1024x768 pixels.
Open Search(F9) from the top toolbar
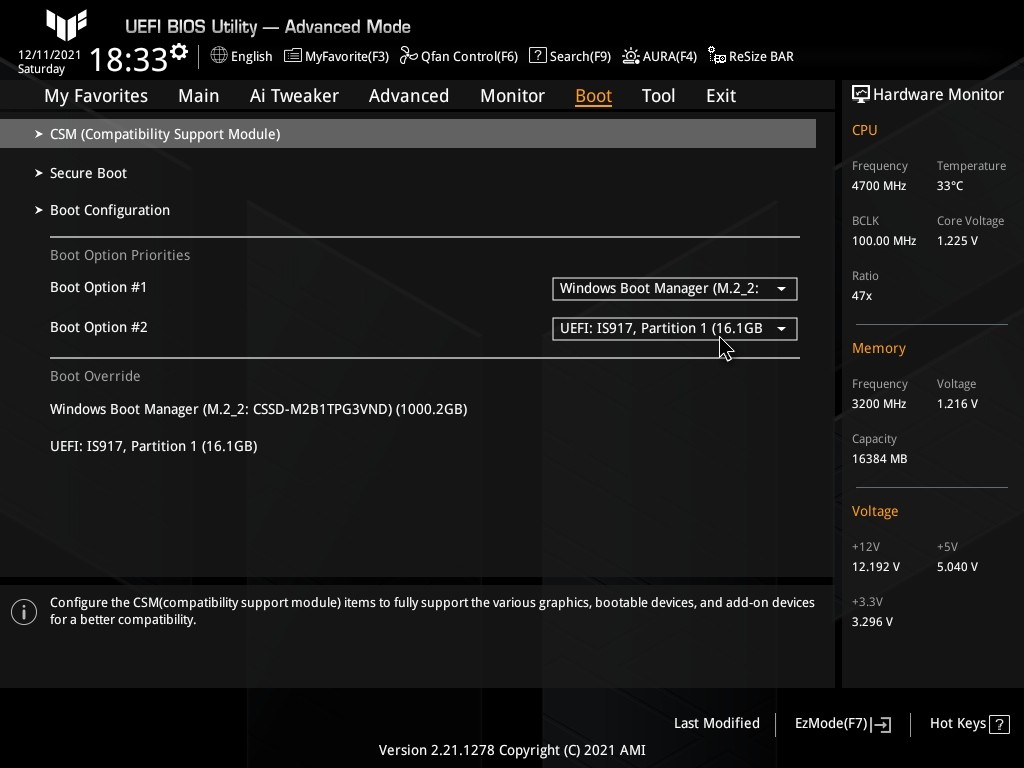tap(569, 56)
